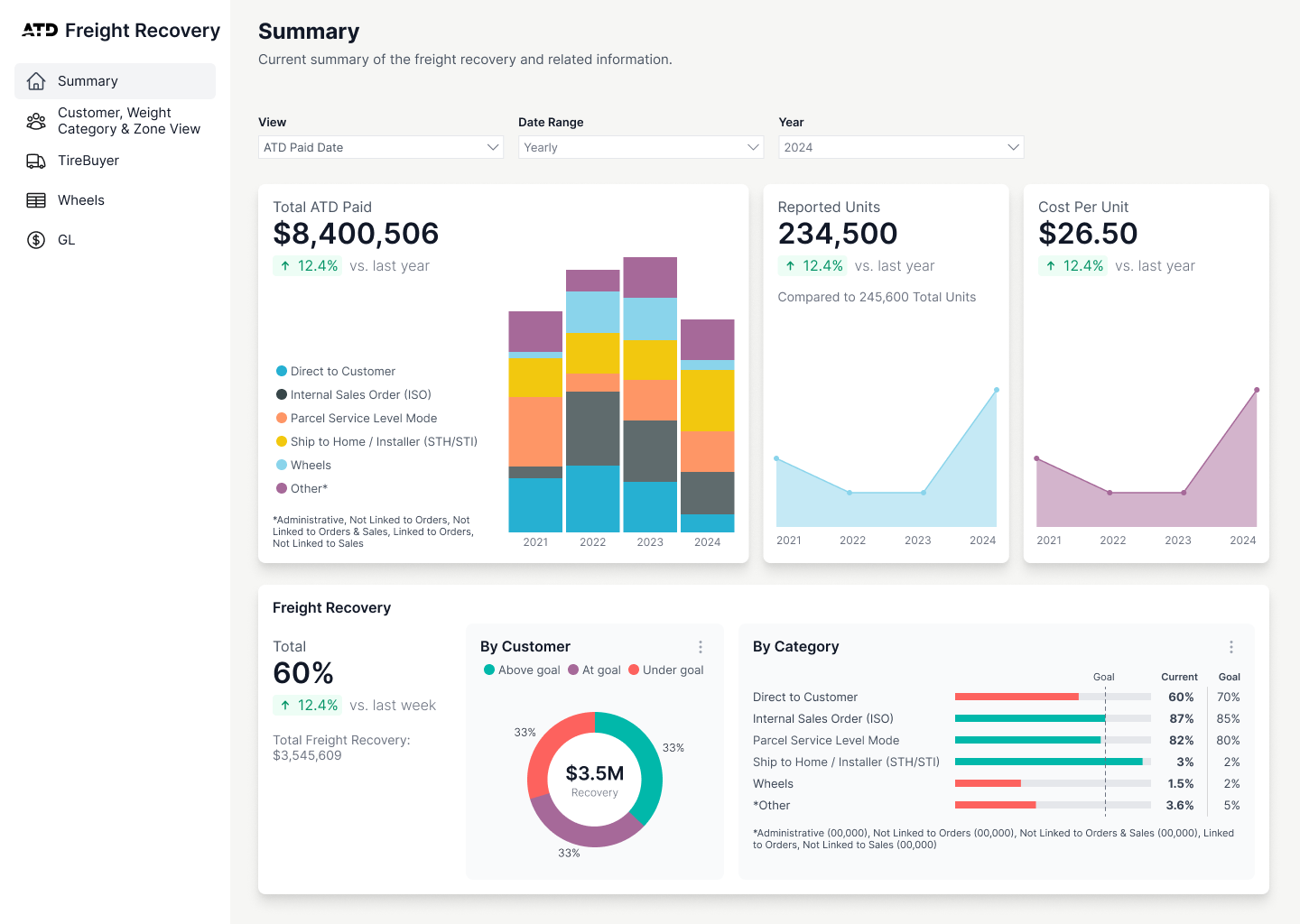This screenshot has width=1300, height=924.
Task: Click the Wheels table icon
Action: [x=36, y=200]
